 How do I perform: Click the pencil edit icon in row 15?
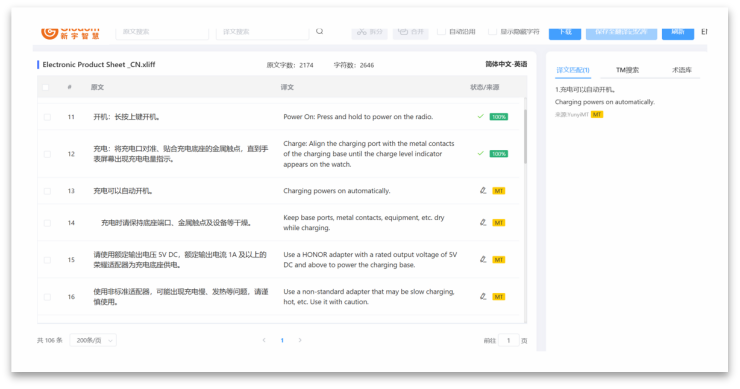pos(483,259)
